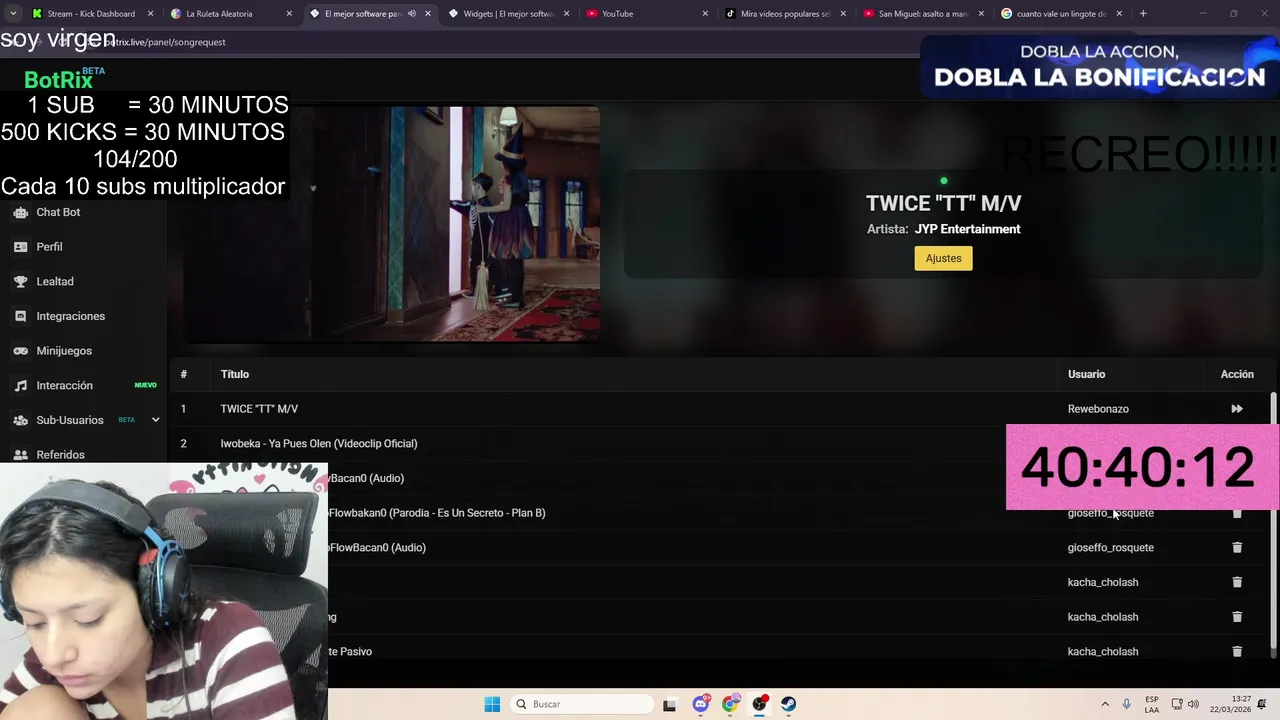Click Iwobeka - Ya Pues Olen song title
Viewport: 1280px width, 720px height.
coord(319,444)
